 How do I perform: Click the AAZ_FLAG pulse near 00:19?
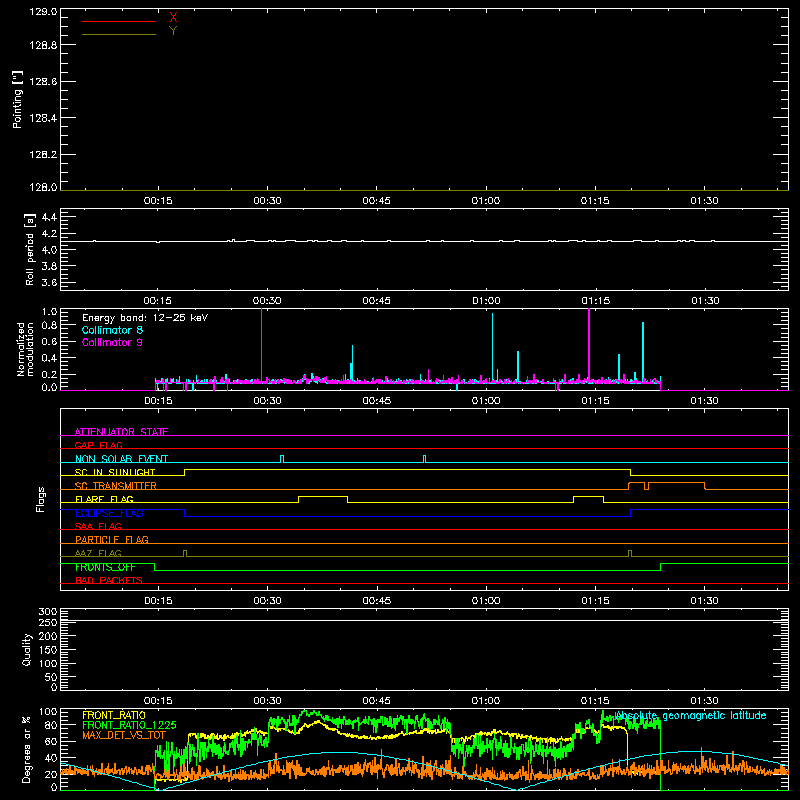coord(185,553)
